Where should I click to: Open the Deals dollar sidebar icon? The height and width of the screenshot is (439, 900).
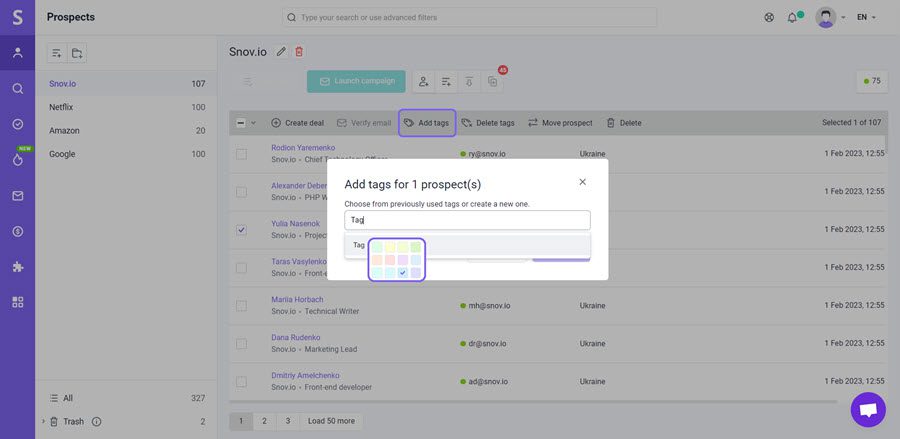[x=18, y=231]
